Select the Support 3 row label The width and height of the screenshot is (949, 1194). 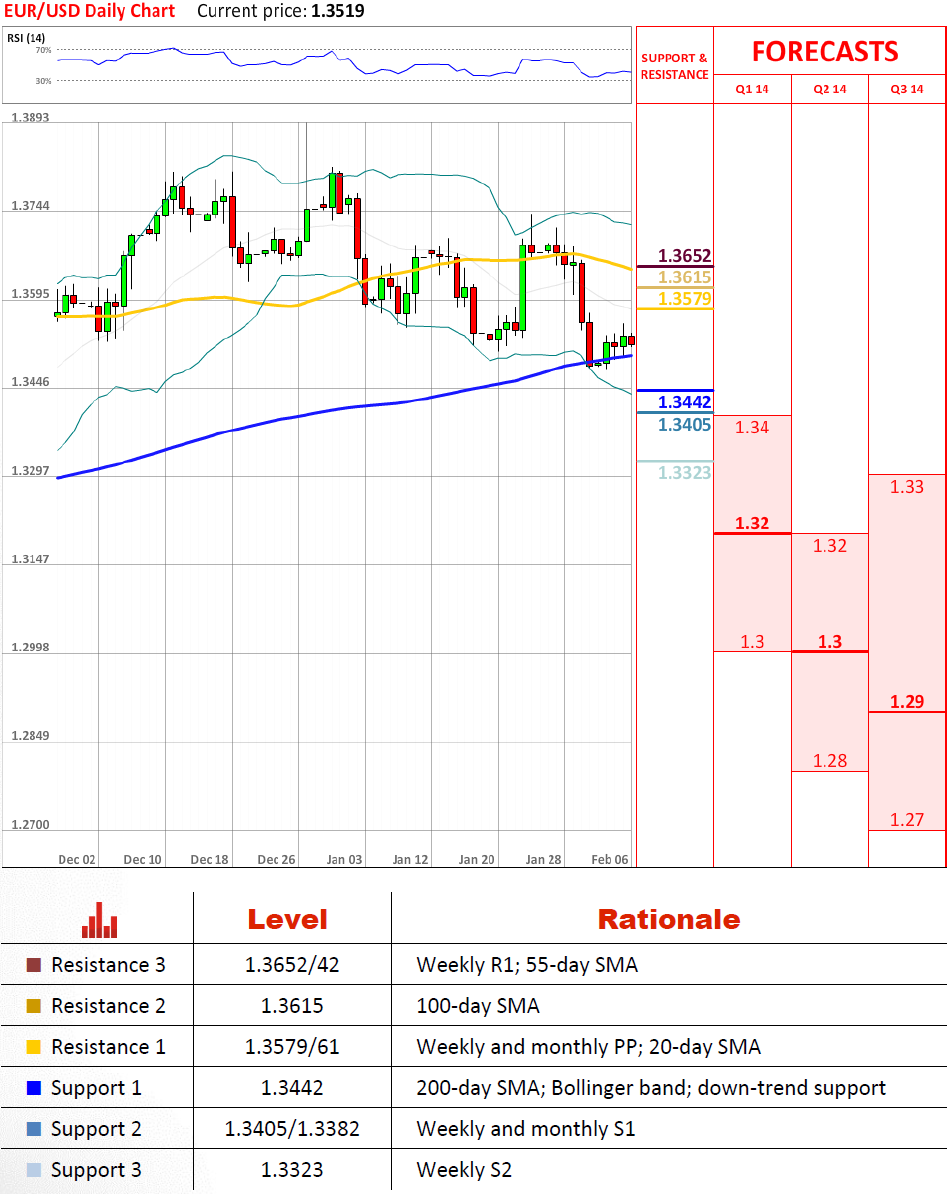[96, 1171]
